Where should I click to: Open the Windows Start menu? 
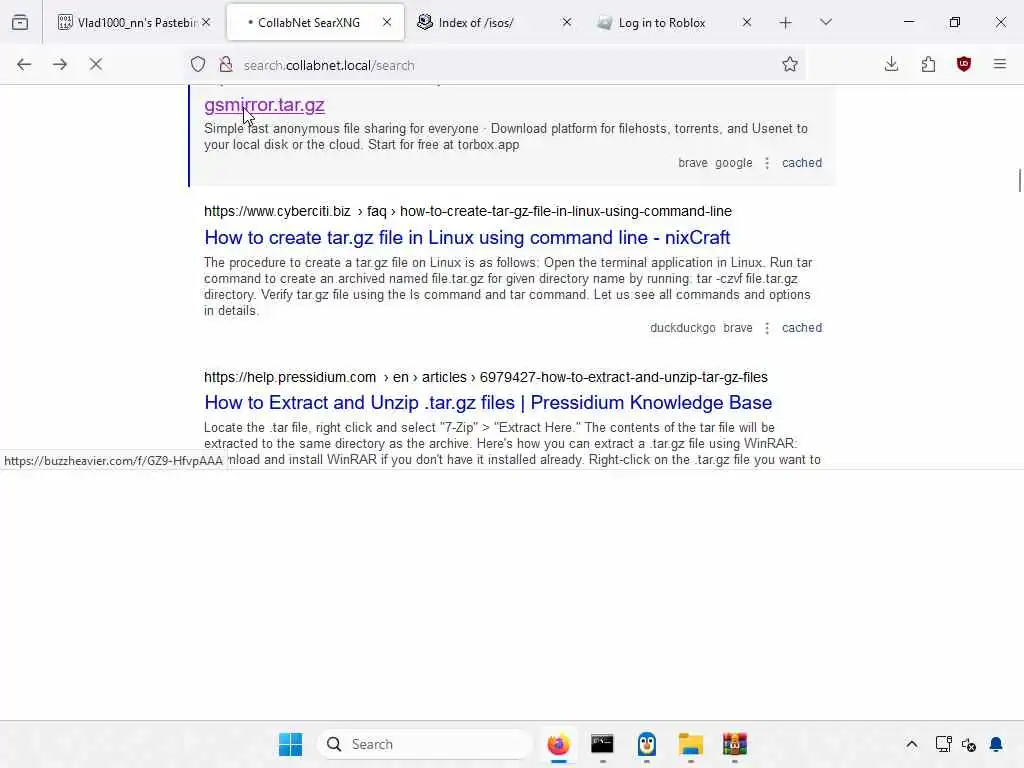[291, 744]
